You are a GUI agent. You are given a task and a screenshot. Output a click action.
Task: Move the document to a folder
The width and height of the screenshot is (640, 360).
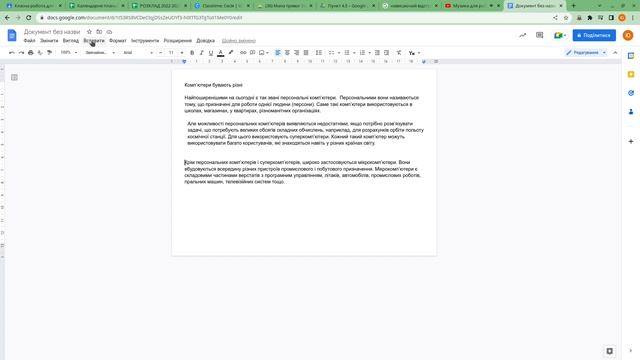(x=99, y=32)
